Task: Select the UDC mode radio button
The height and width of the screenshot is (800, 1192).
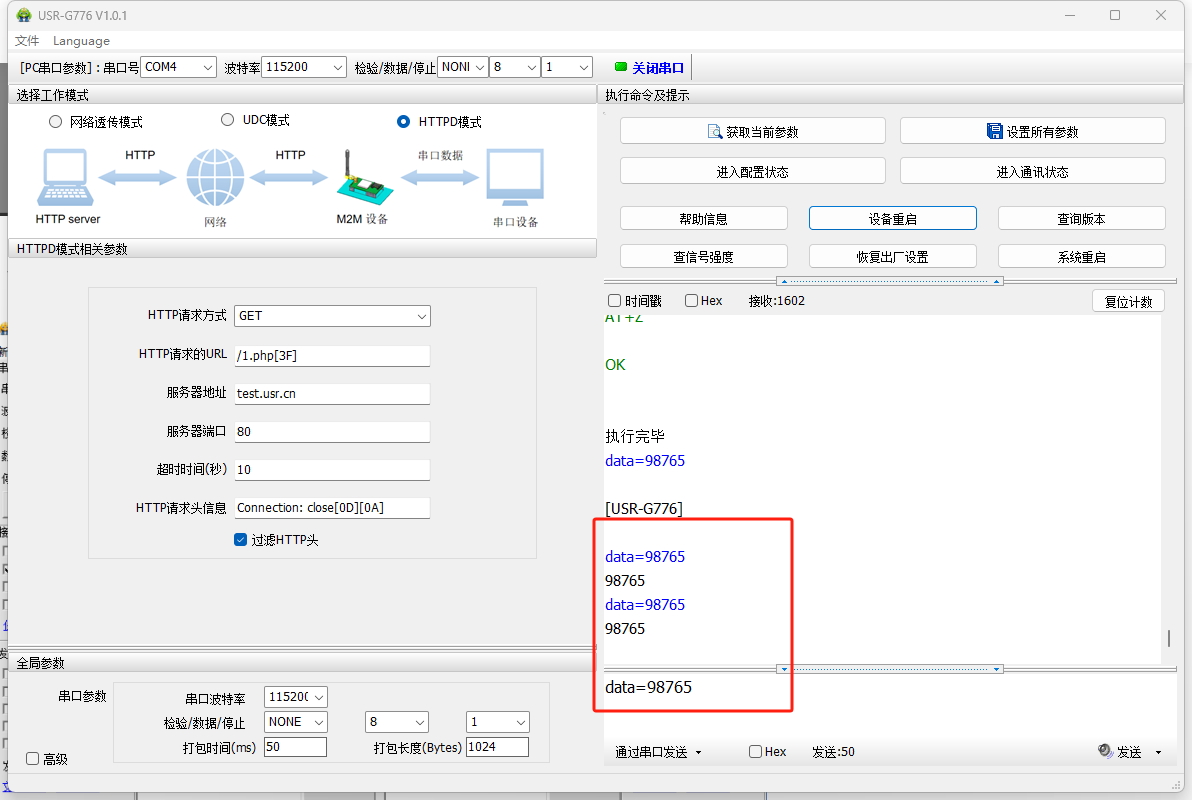Action: coord(227,120)
